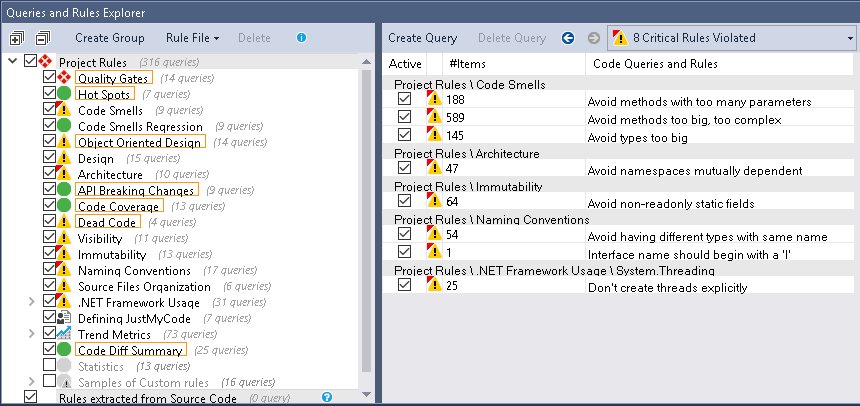
Task: Click the Trend Metrics chart icon
Action: click(63, 333)
